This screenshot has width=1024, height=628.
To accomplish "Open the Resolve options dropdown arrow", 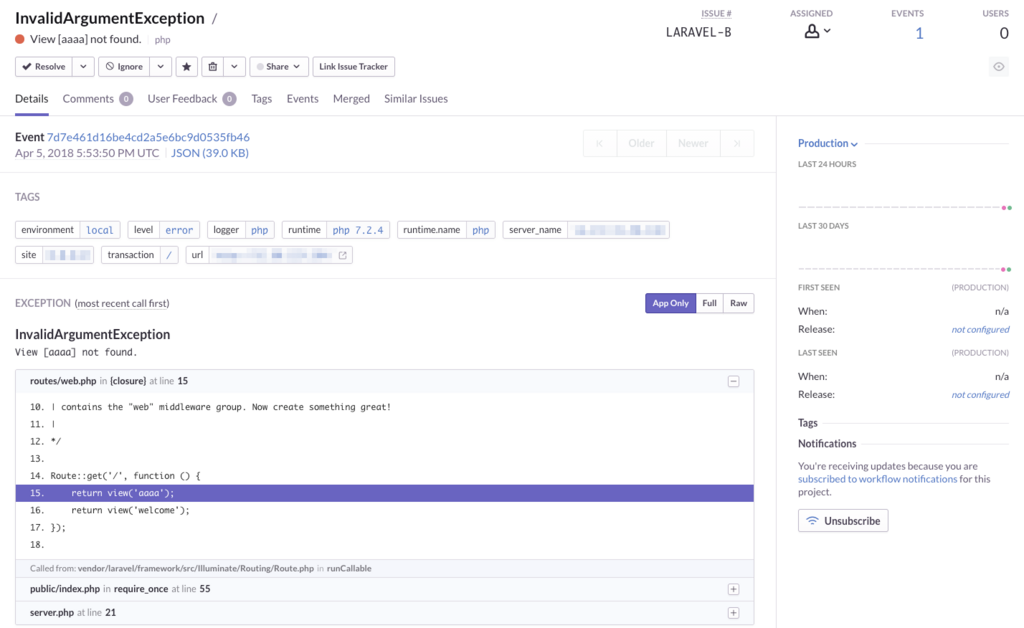I will 83,67.
